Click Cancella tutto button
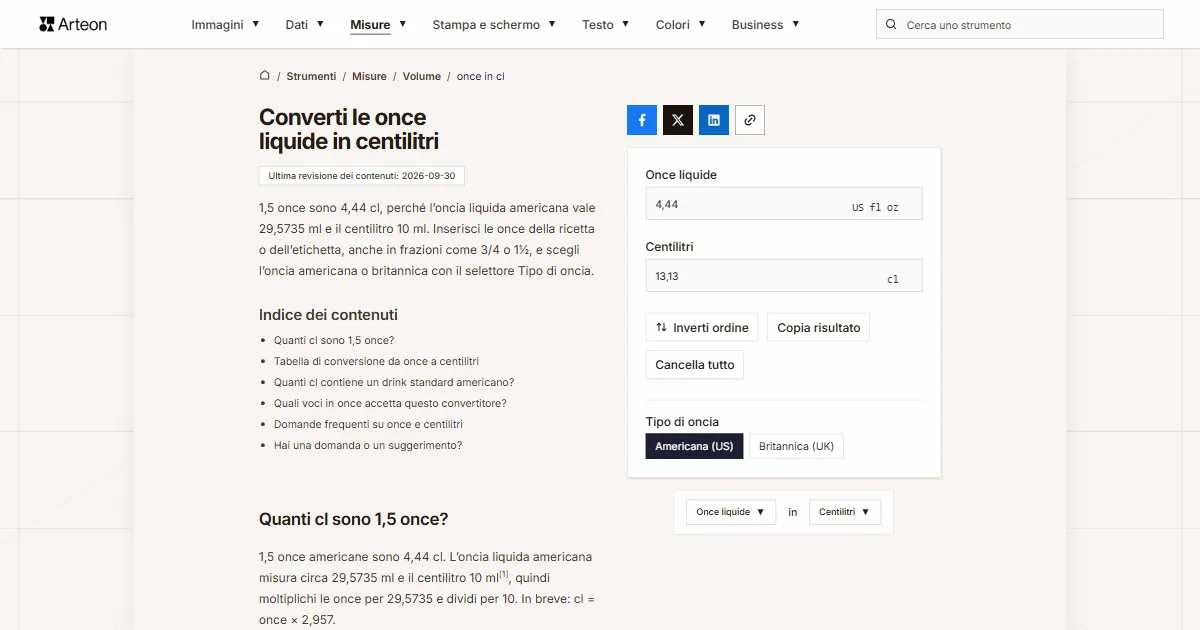 (x=695, y=365)
